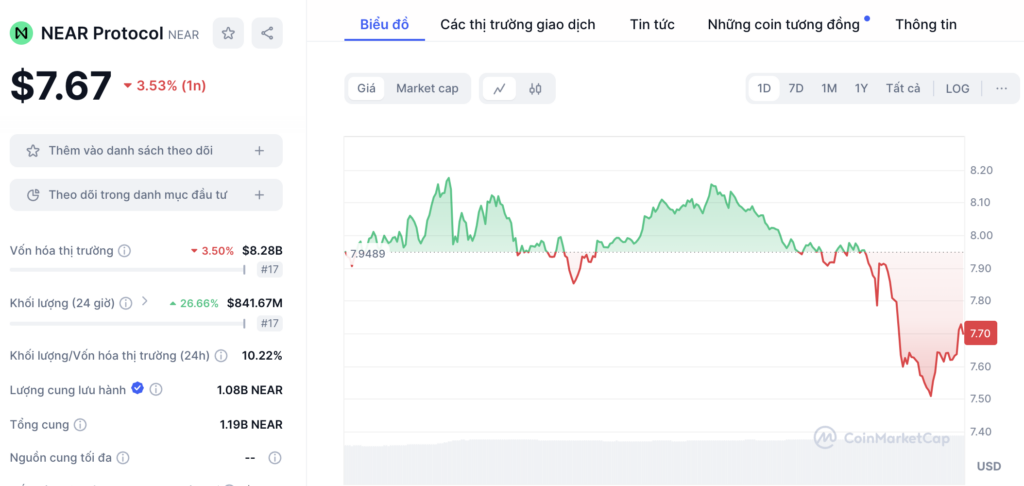Toggle chart to Market cap view

coord(427,89)
